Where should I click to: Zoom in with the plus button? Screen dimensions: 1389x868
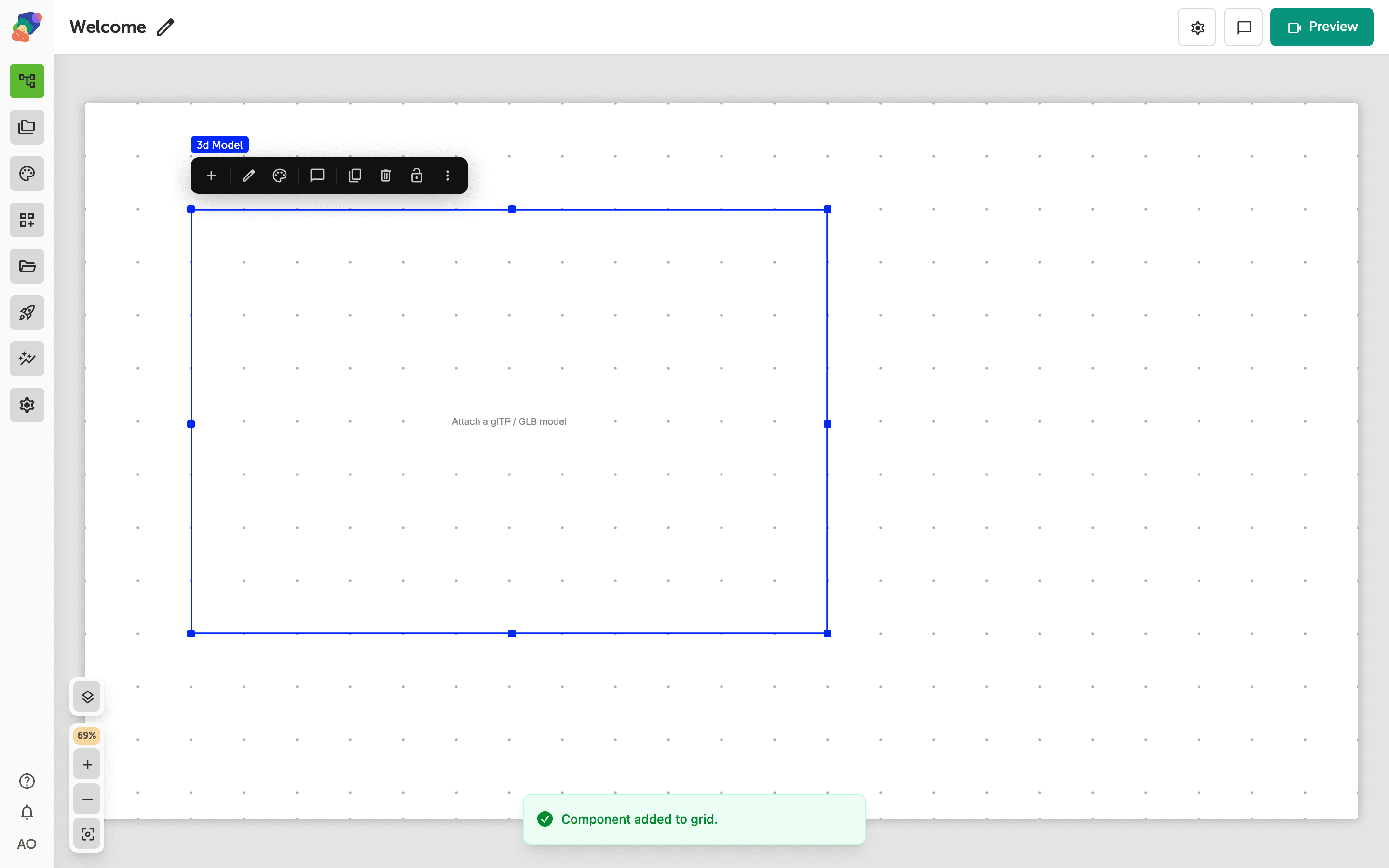(87, 765)
